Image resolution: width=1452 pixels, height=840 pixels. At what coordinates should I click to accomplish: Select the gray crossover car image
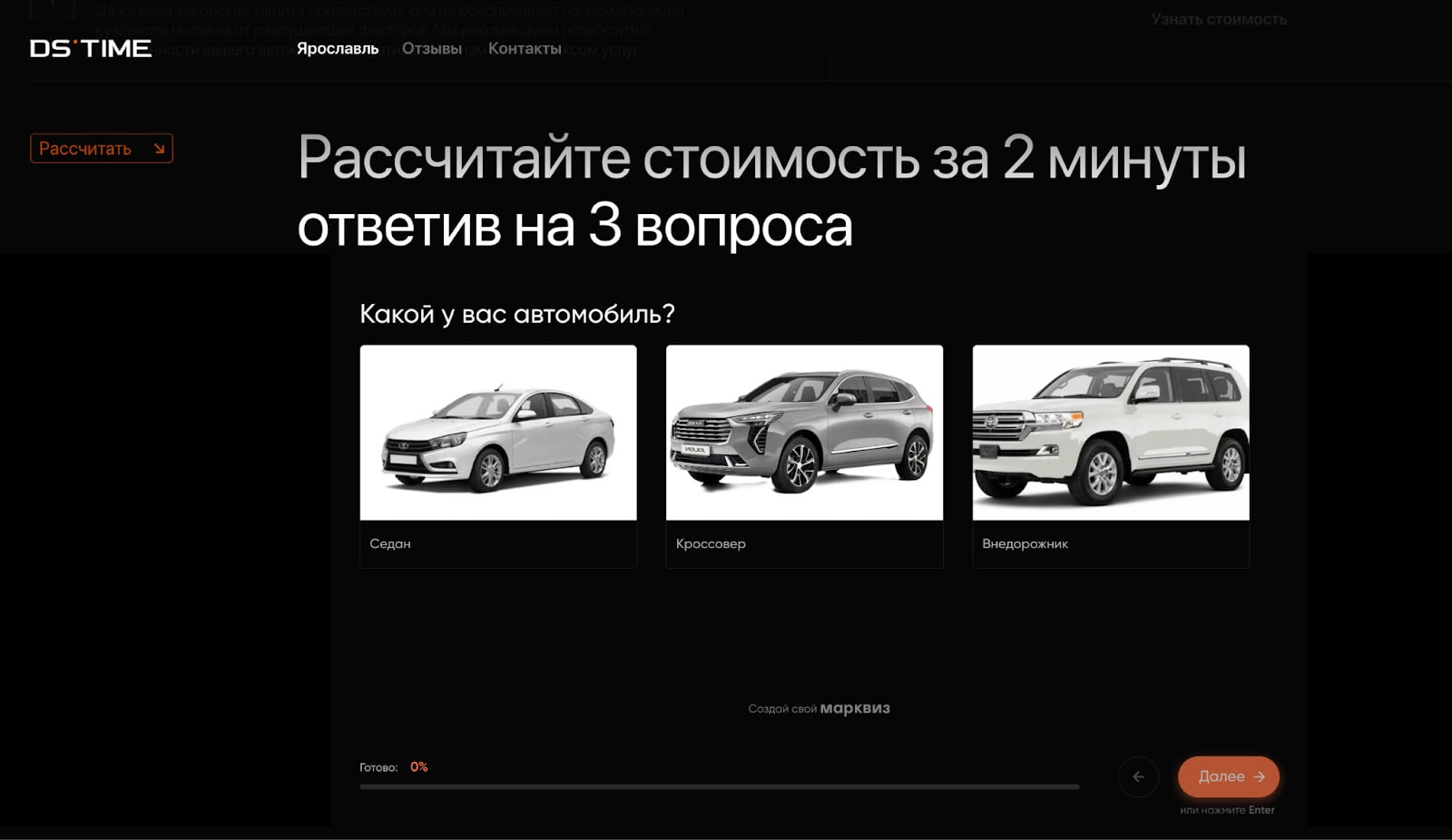[x=804, y=433]
